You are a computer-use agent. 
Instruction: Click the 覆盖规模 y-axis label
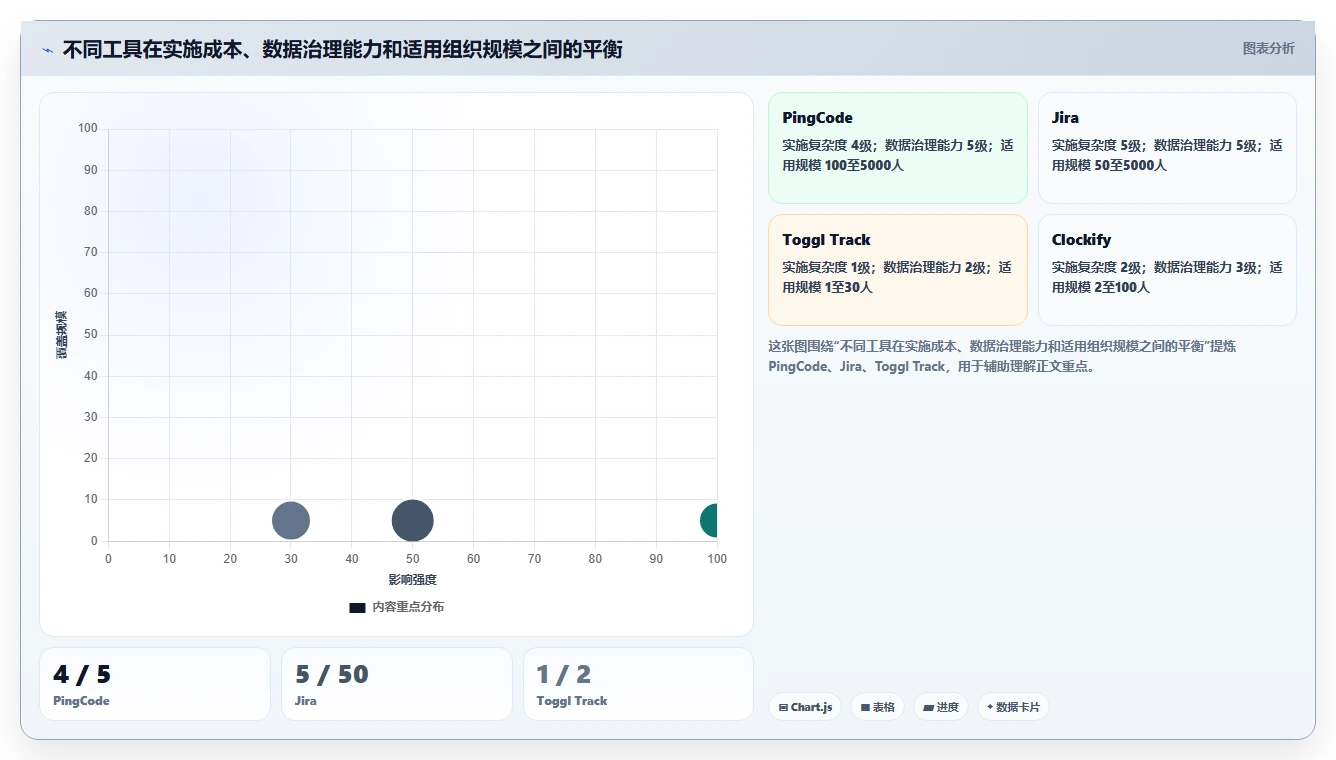point(62,335)
